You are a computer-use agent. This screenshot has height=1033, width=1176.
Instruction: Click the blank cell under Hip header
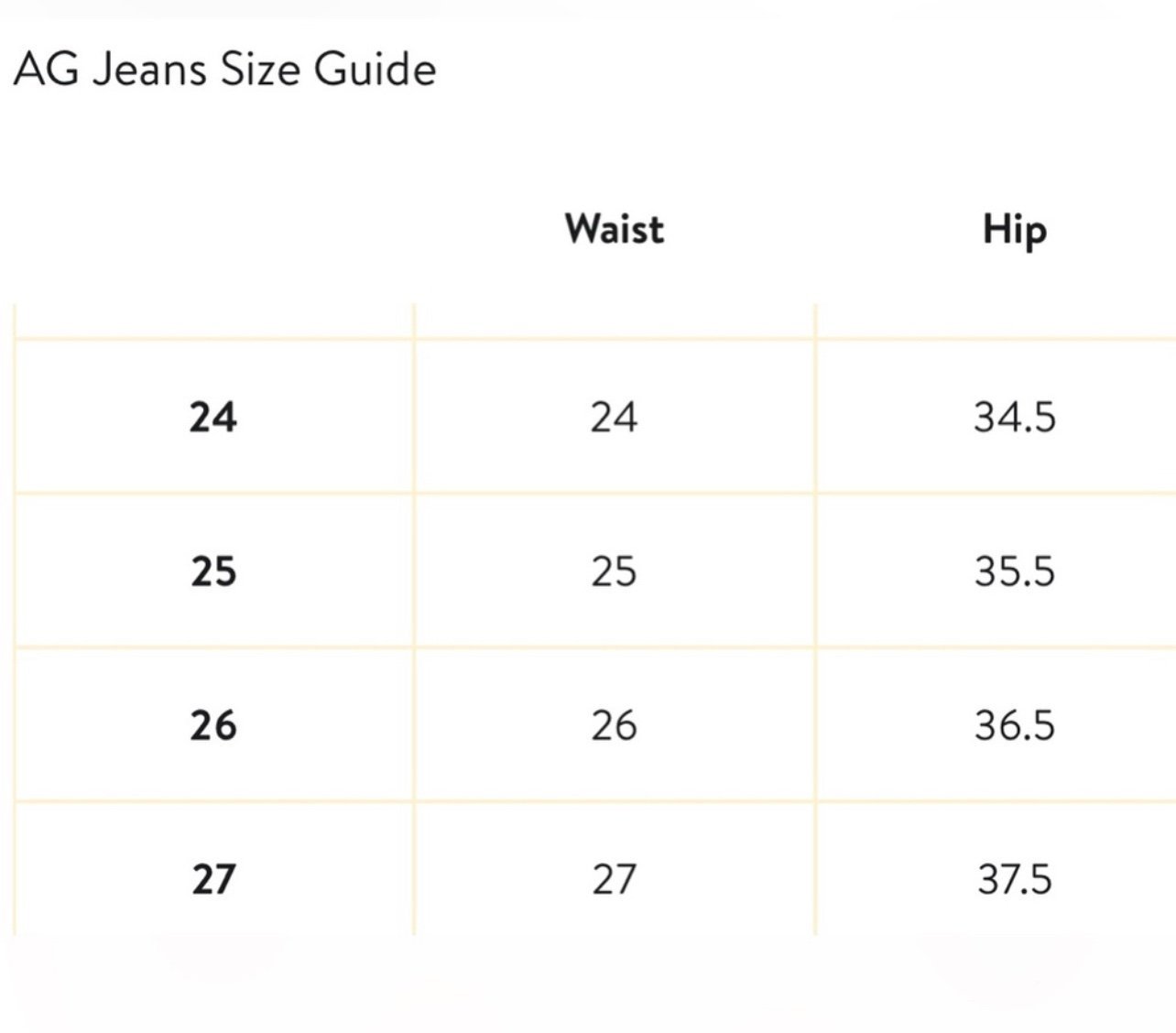pos(996,321)
